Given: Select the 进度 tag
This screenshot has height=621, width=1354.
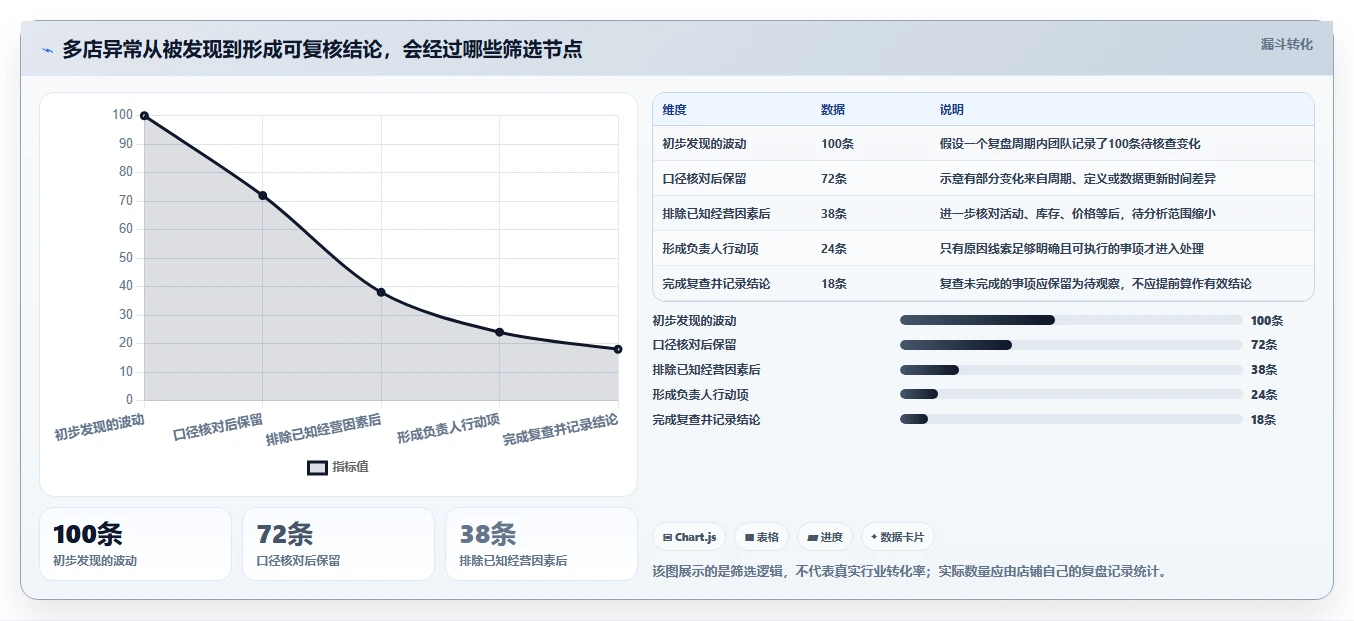Looking at the screenshot, I should pyautogui.click(x=825, y=537).
